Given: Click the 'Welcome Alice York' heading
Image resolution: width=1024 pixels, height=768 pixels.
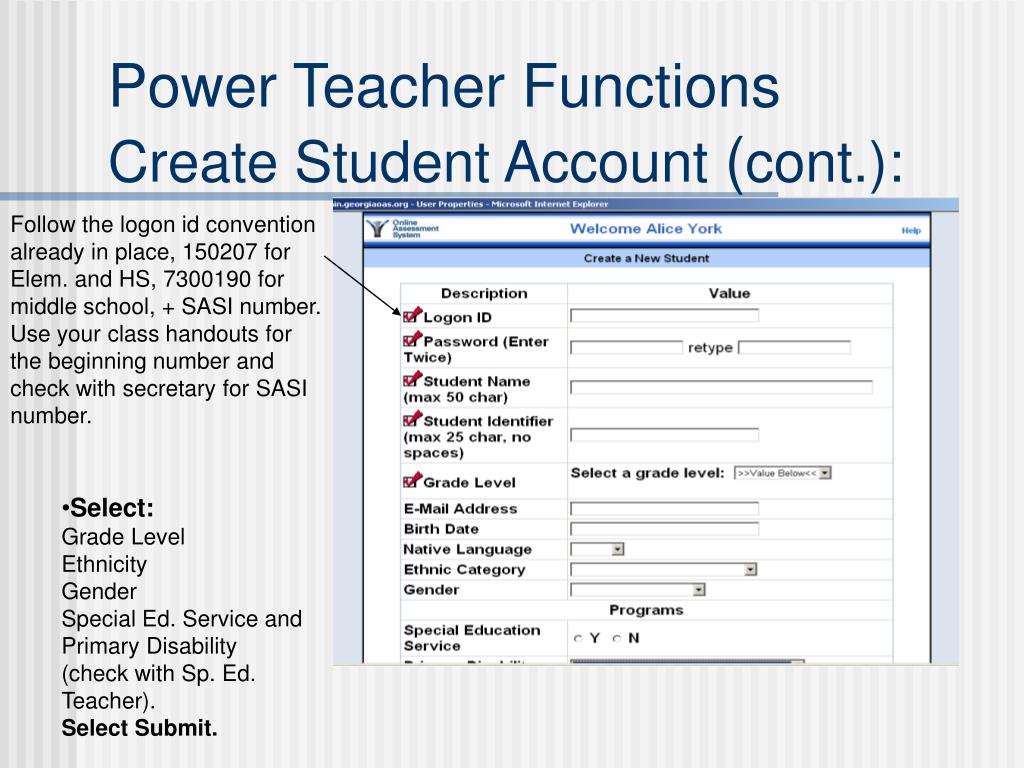Looking at the screenshot, I should 646,229.
